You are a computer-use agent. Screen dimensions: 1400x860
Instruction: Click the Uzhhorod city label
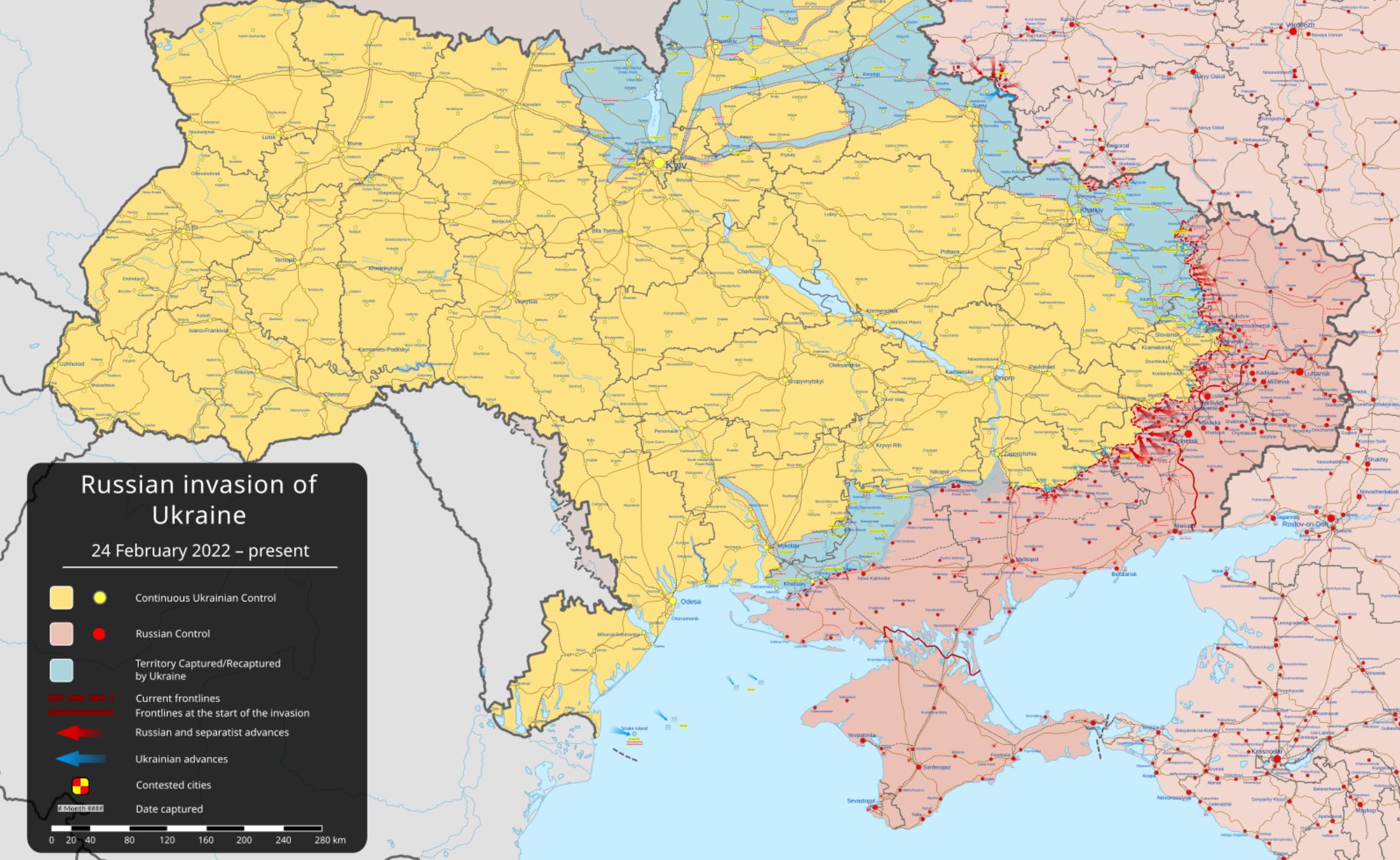click(x=72, y=364)
